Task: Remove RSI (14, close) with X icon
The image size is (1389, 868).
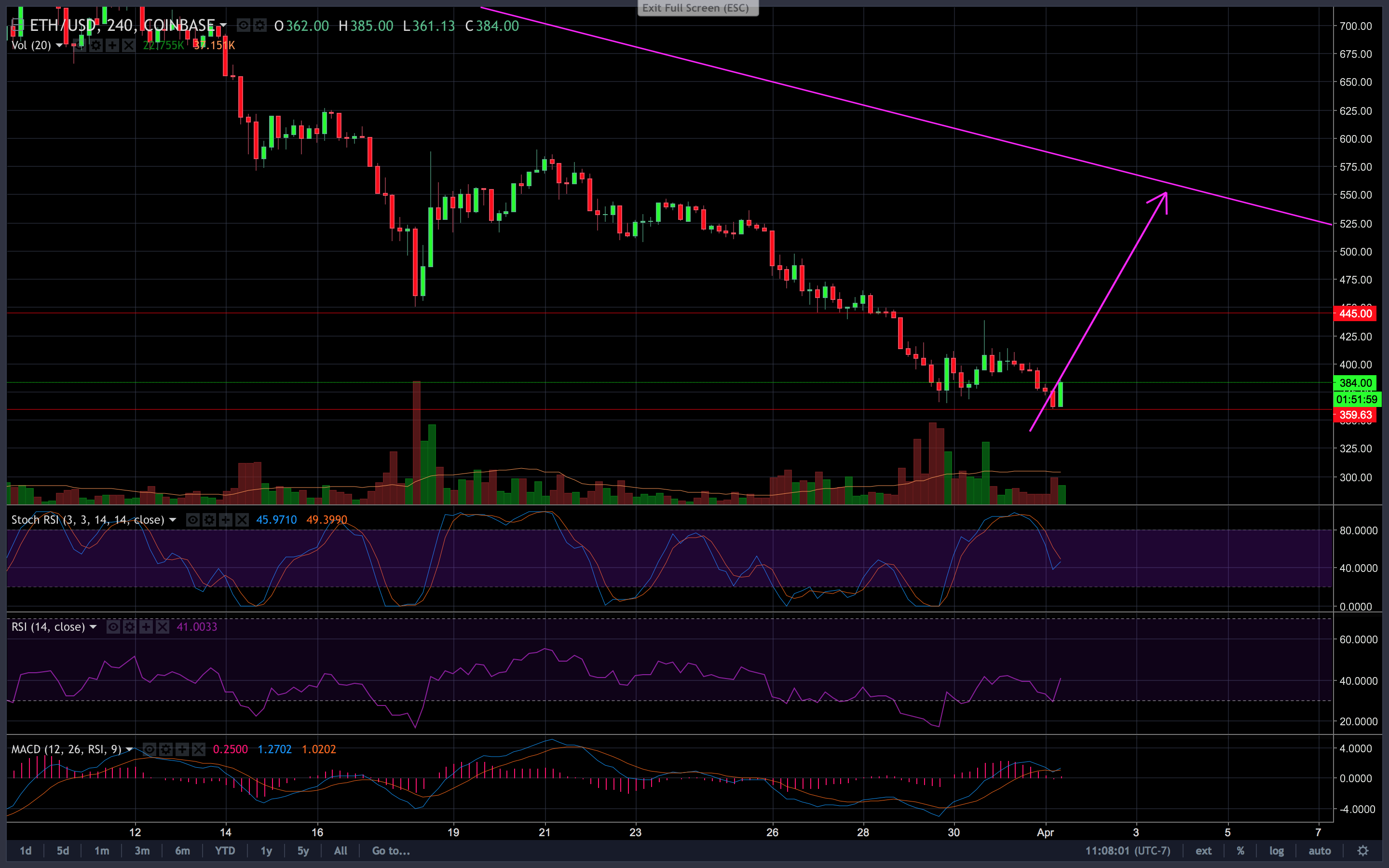Action: pos(163,627)
